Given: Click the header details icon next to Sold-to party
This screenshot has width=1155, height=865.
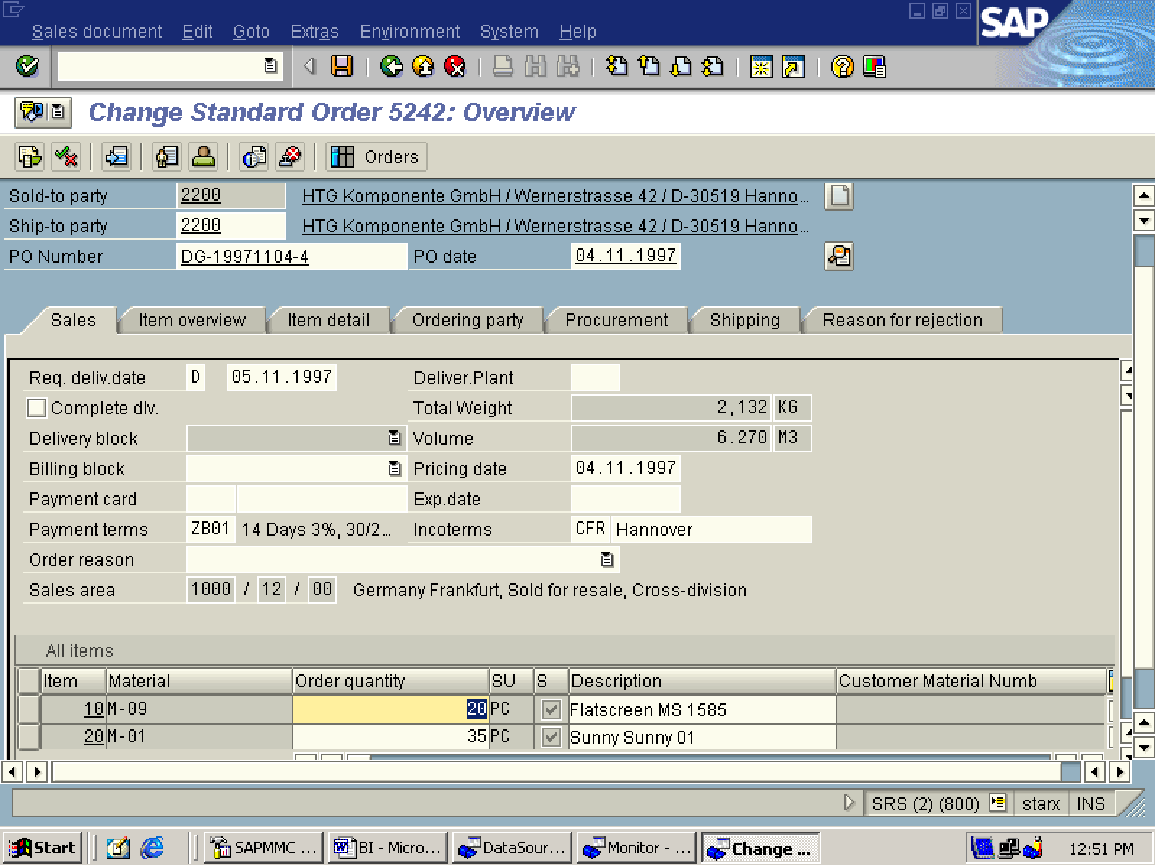Looking at the screenshot, I should 839,196.
